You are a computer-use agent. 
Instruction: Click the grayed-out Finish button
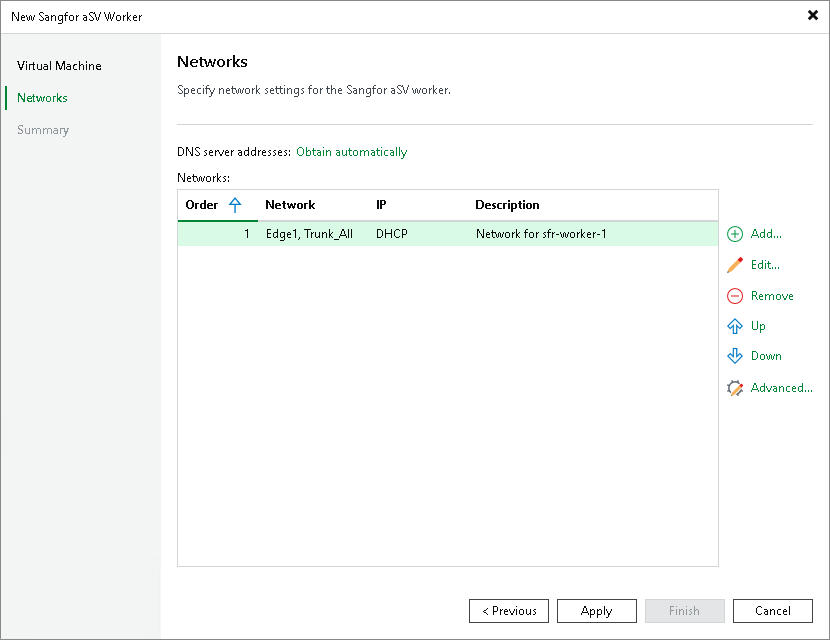coord(684,611)
